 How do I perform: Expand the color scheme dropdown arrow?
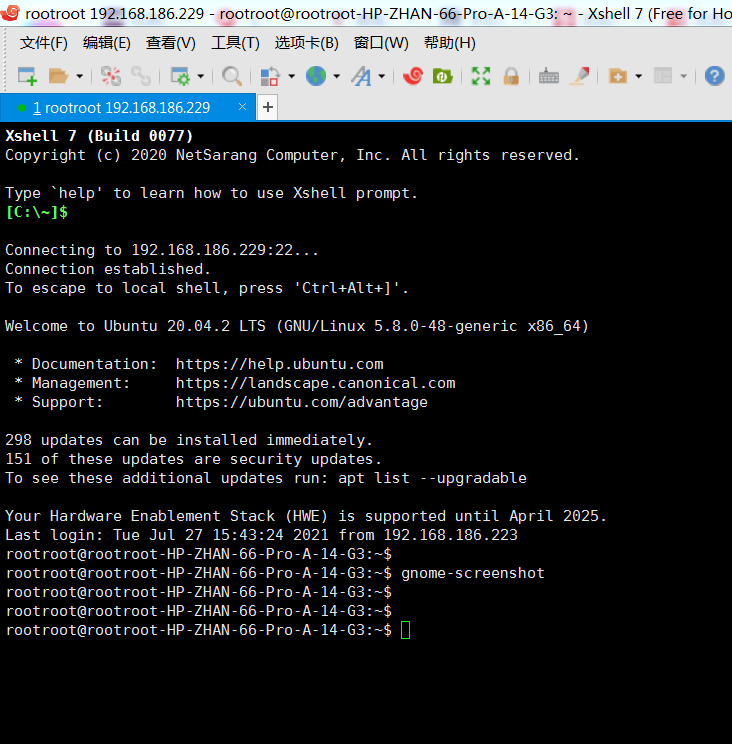coord(291,76)
